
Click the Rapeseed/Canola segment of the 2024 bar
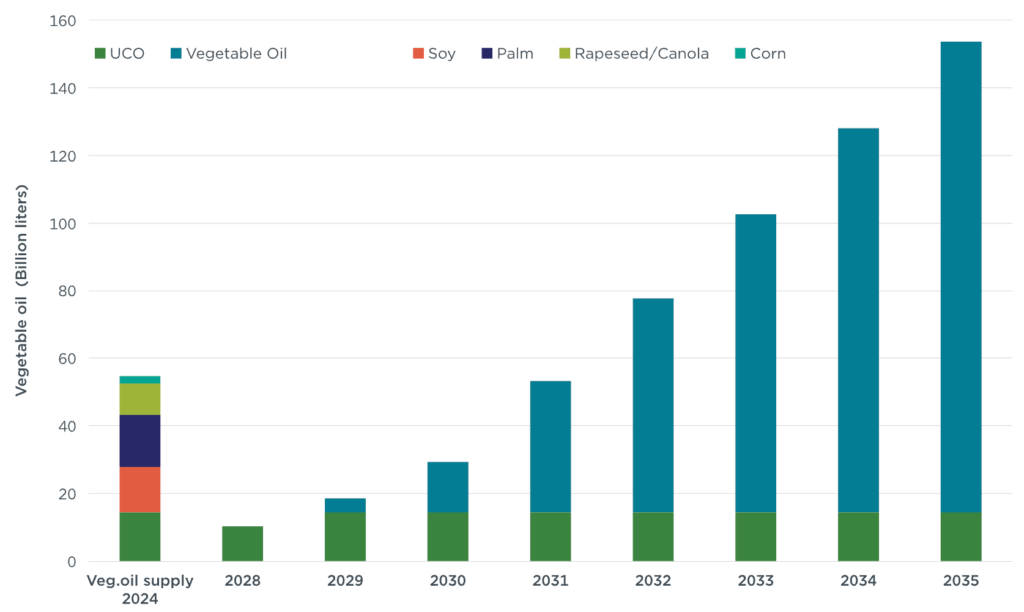140,399
